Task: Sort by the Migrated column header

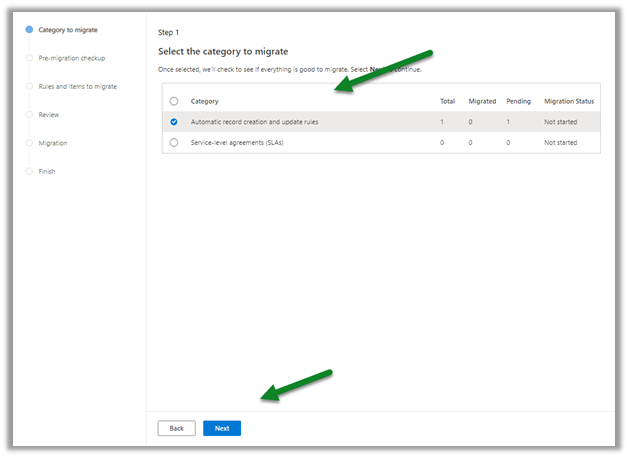Action: point(482,101)
